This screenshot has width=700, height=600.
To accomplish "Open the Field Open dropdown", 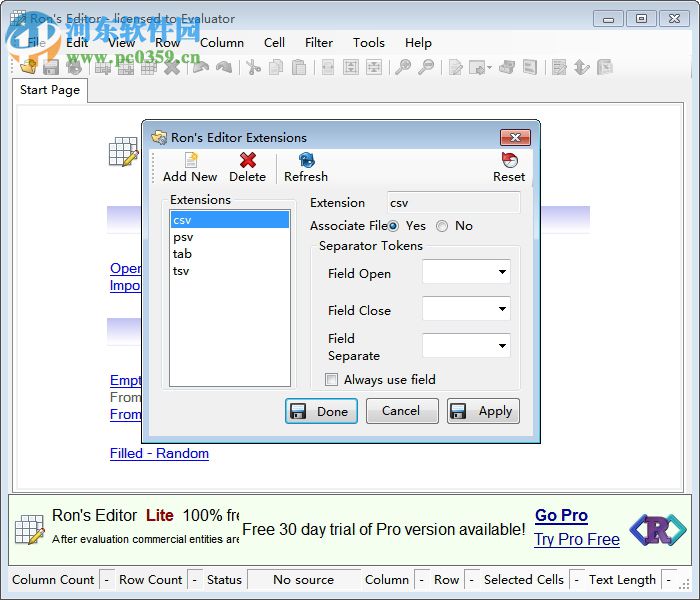I will tap(502, 272).
